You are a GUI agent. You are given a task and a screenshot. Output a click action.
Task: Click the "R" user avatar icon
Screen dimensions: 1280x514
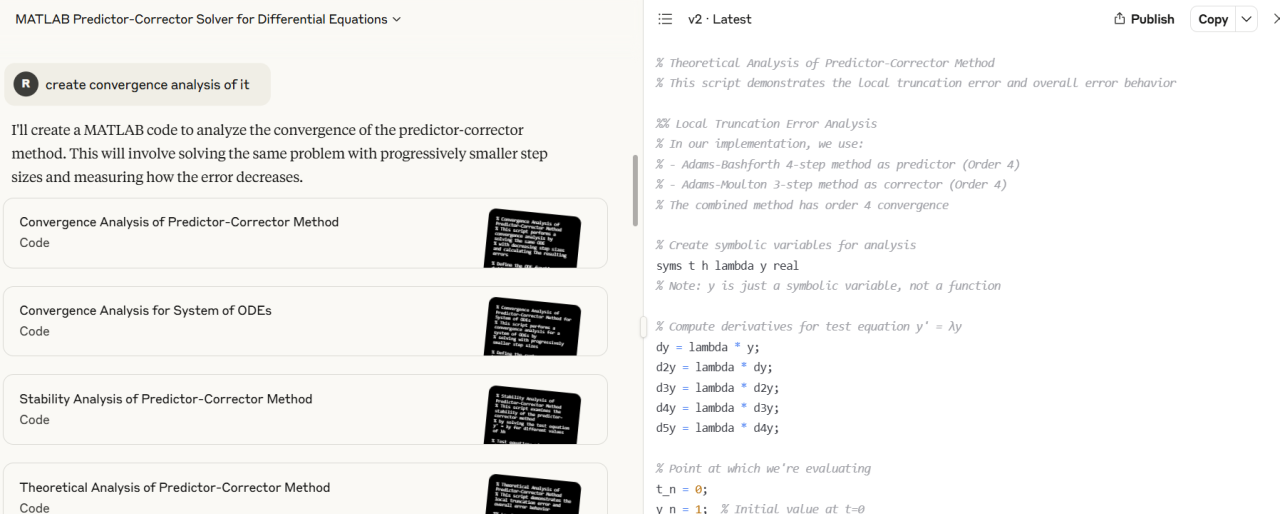click(x=26, y=84)
